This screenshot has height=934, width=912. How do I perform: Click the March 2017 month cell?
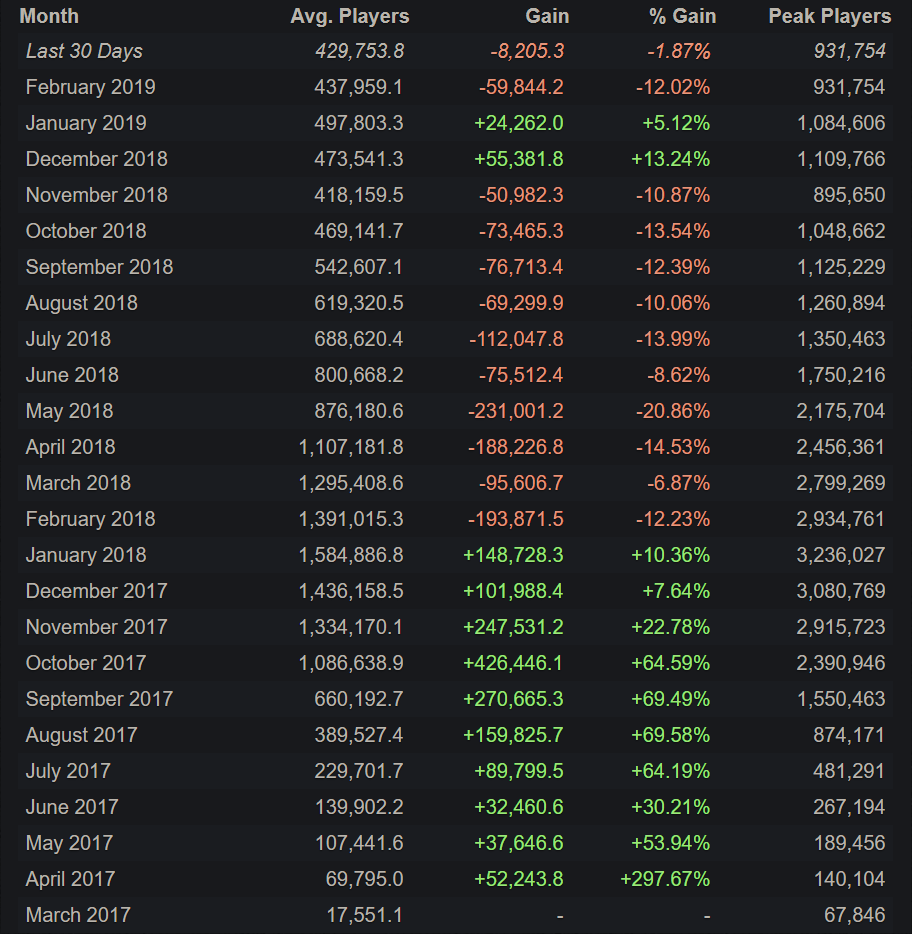78,915
